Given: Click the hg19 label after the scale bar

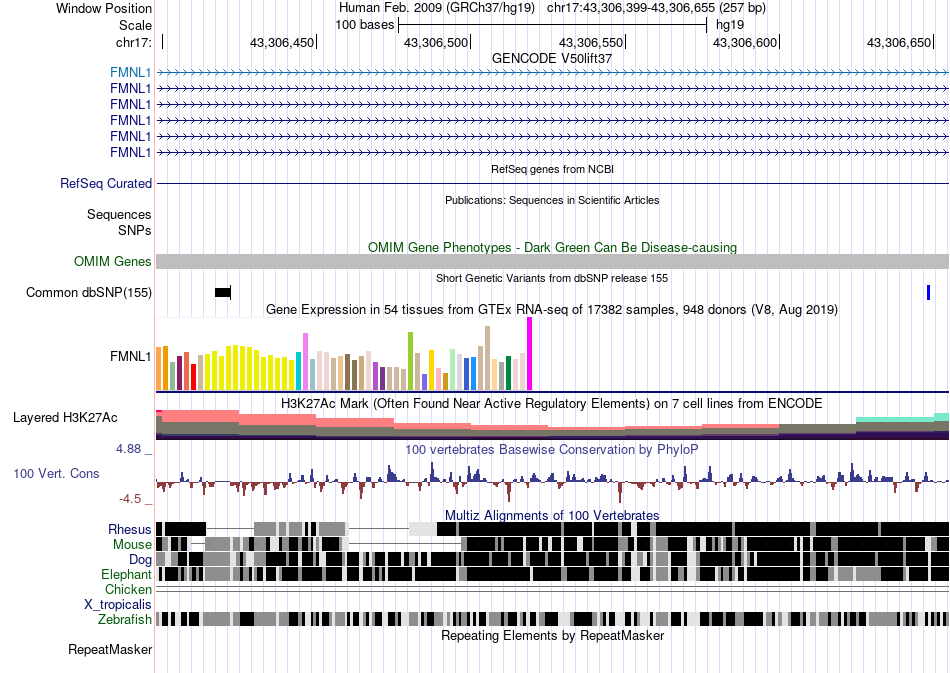Looking at the screenshot, I should (x=729, y=25).
